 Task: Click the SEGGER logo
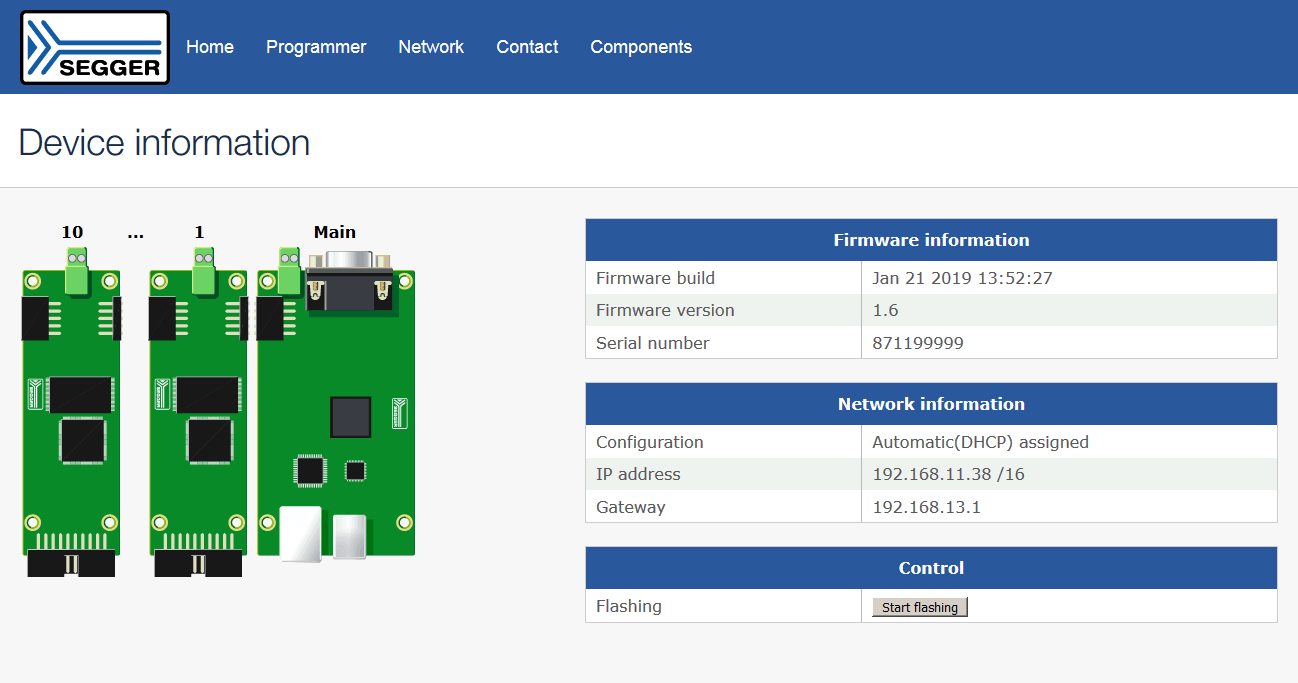tap(95, 47)
